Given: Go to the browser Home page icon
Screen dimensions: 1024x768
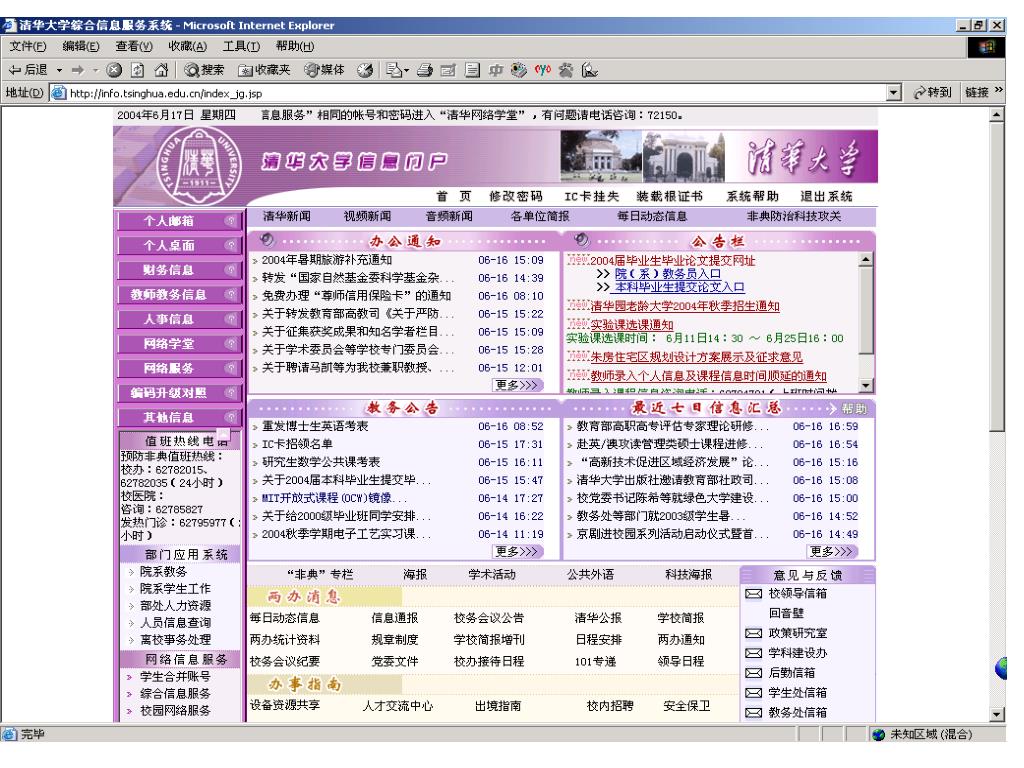Looking at the screenshot, I should tap(161, 70).
